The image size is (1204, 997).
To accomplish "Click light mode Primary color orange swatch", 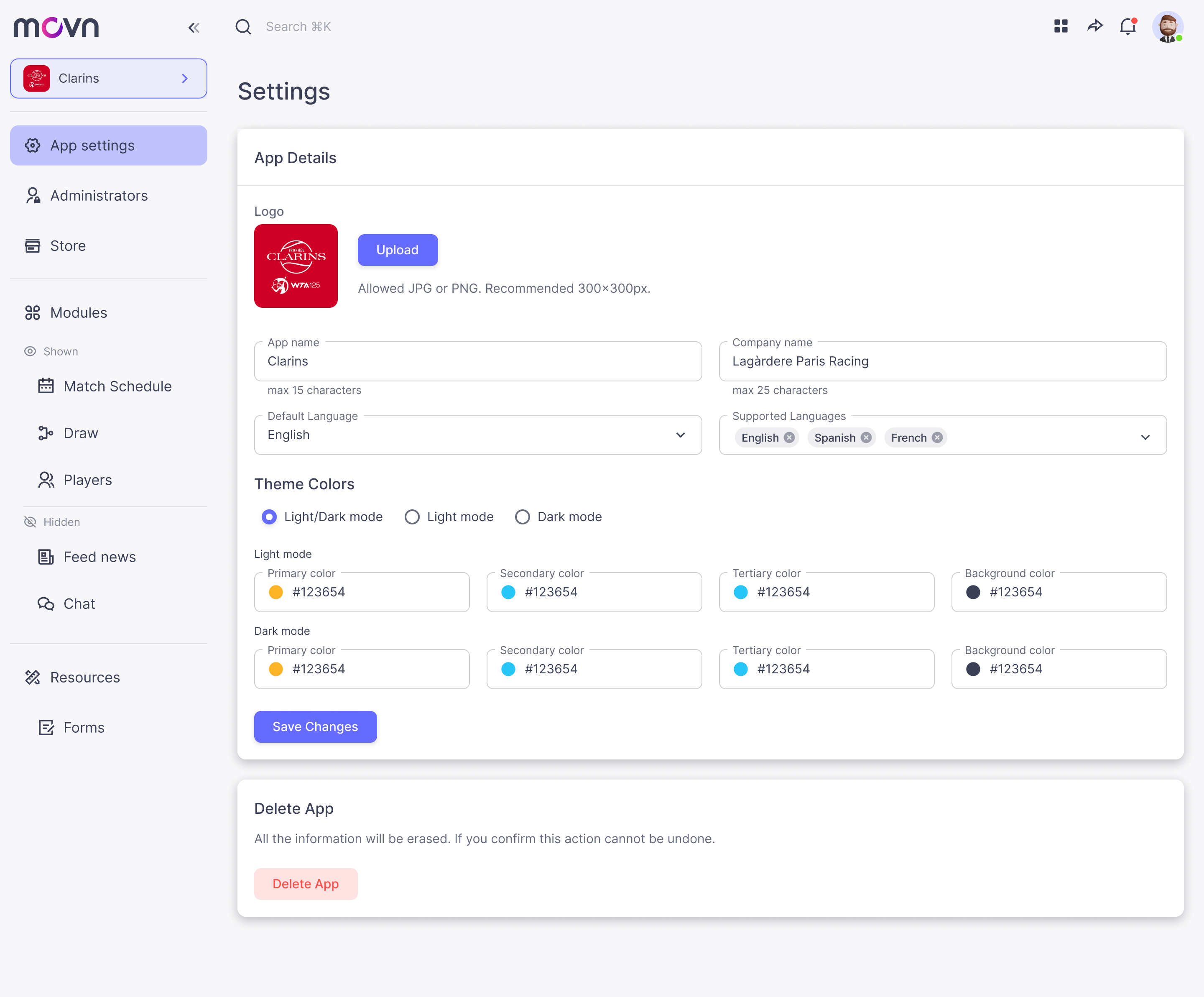I will [x=276, y=592].
